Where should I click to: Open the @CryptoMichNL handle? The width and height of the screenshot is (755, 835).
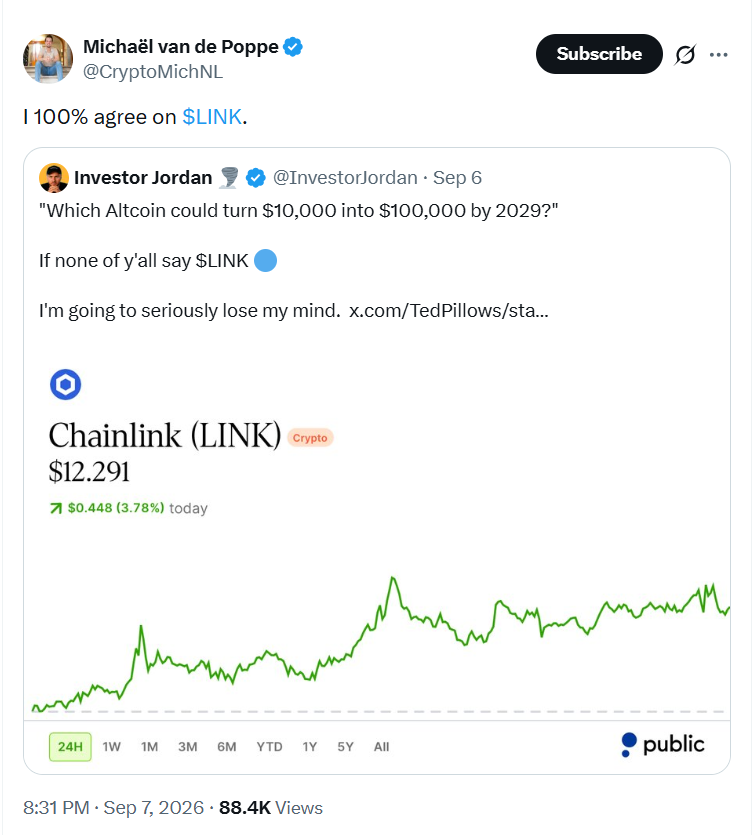[153, 72]
